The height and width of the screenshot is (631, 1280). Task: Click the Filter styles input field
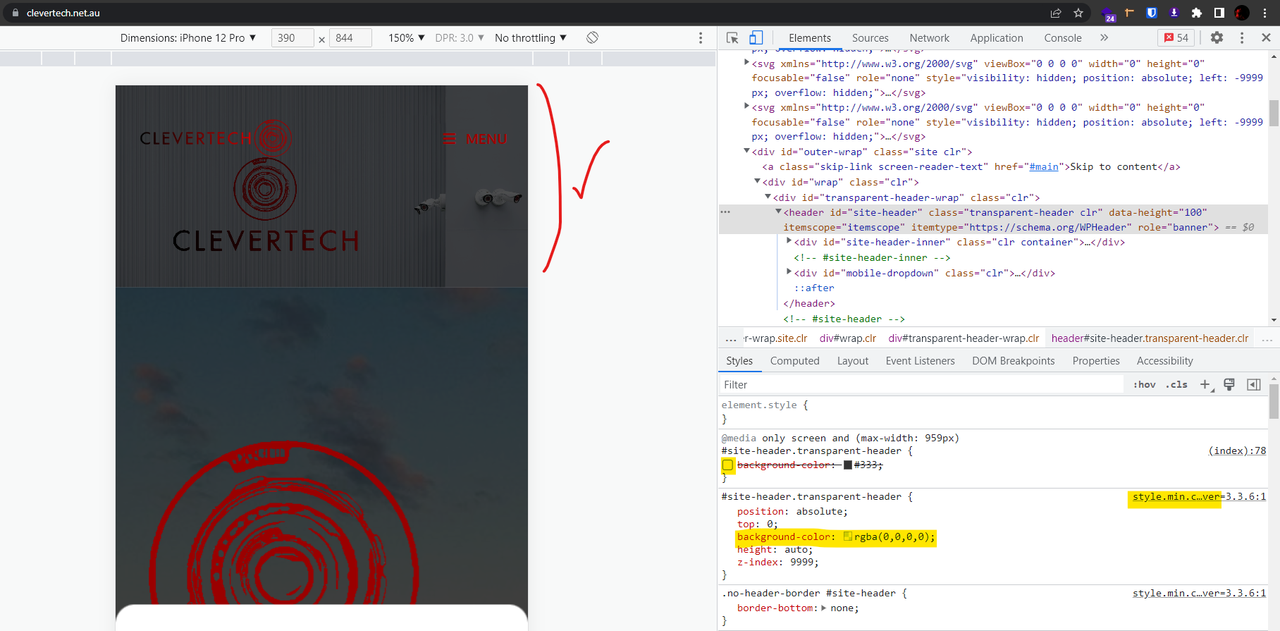coord(920,384)
